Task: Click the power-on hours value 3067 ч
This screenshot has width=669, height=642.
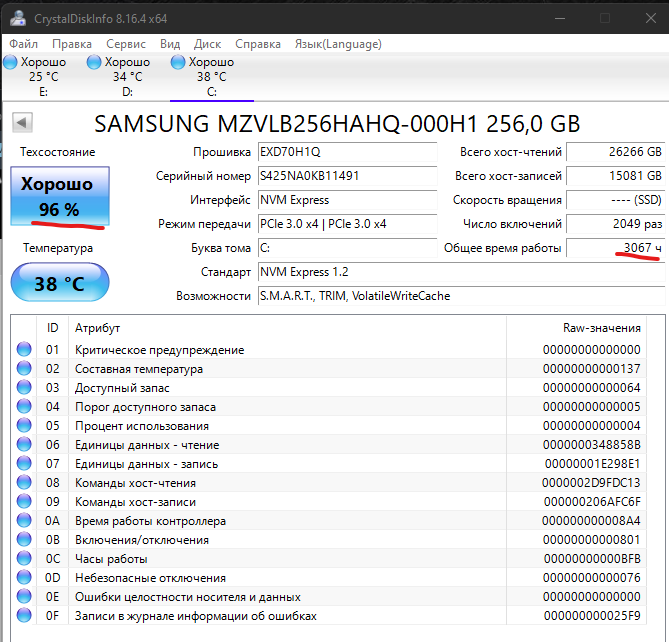Action: tap(615, 248)
